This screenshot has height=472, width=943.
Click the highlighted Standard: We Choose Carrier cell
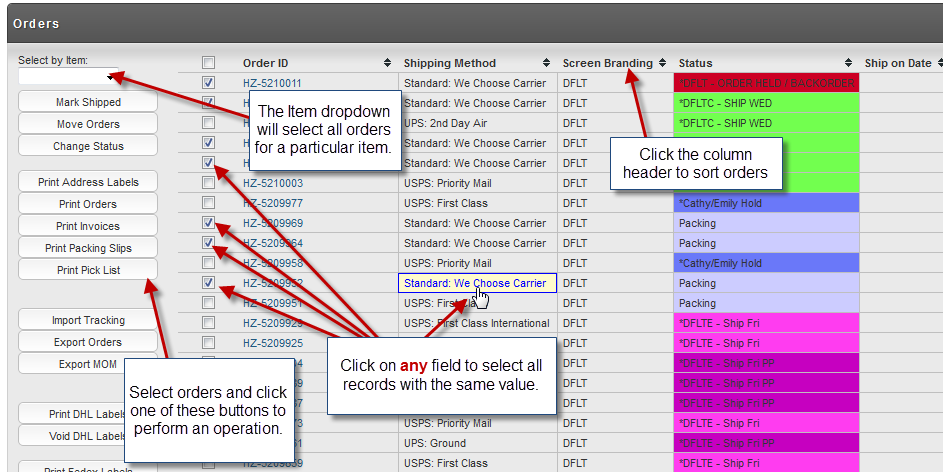click(x=478, y=283)
